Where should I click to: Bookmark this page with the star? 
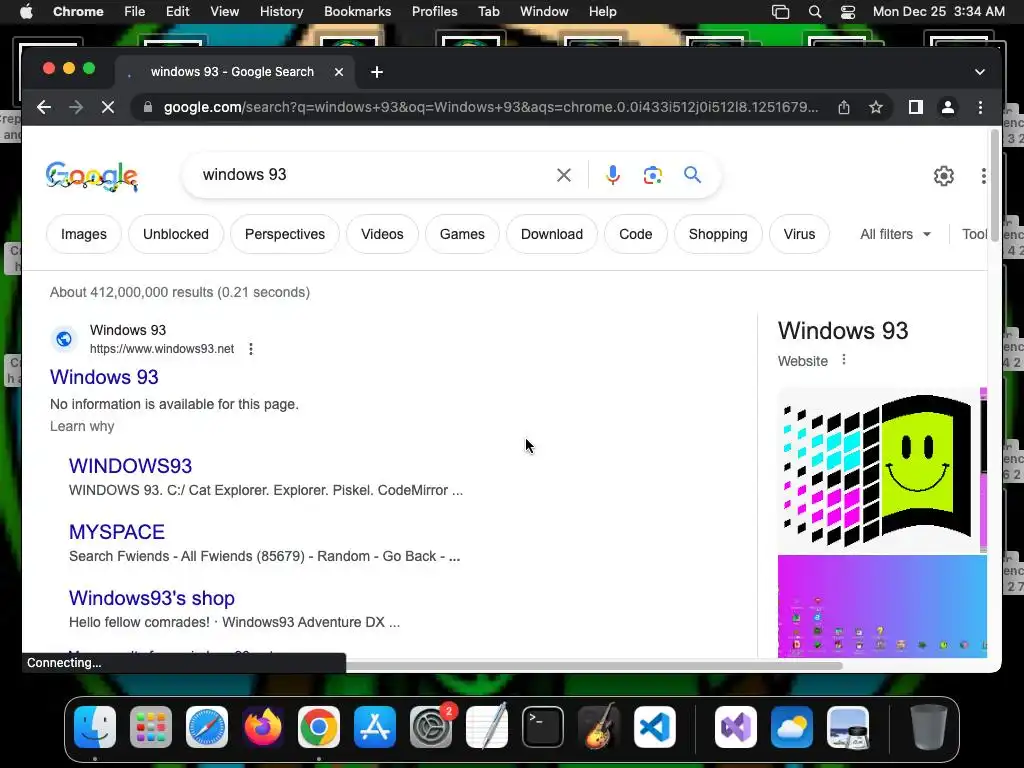876,107
